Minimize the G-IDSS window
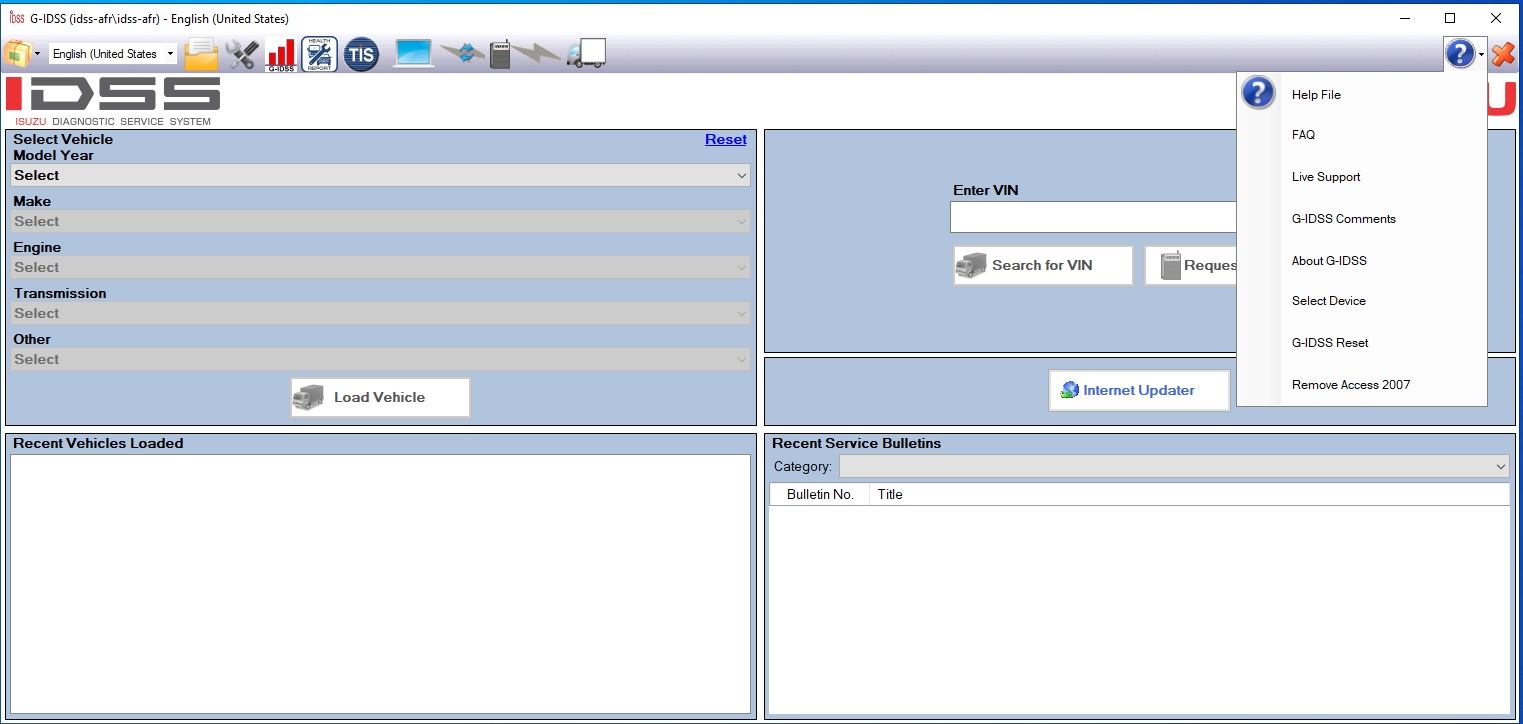Image resolution: width=1523 pixels, height=724 pixels. coord(1404,18)
